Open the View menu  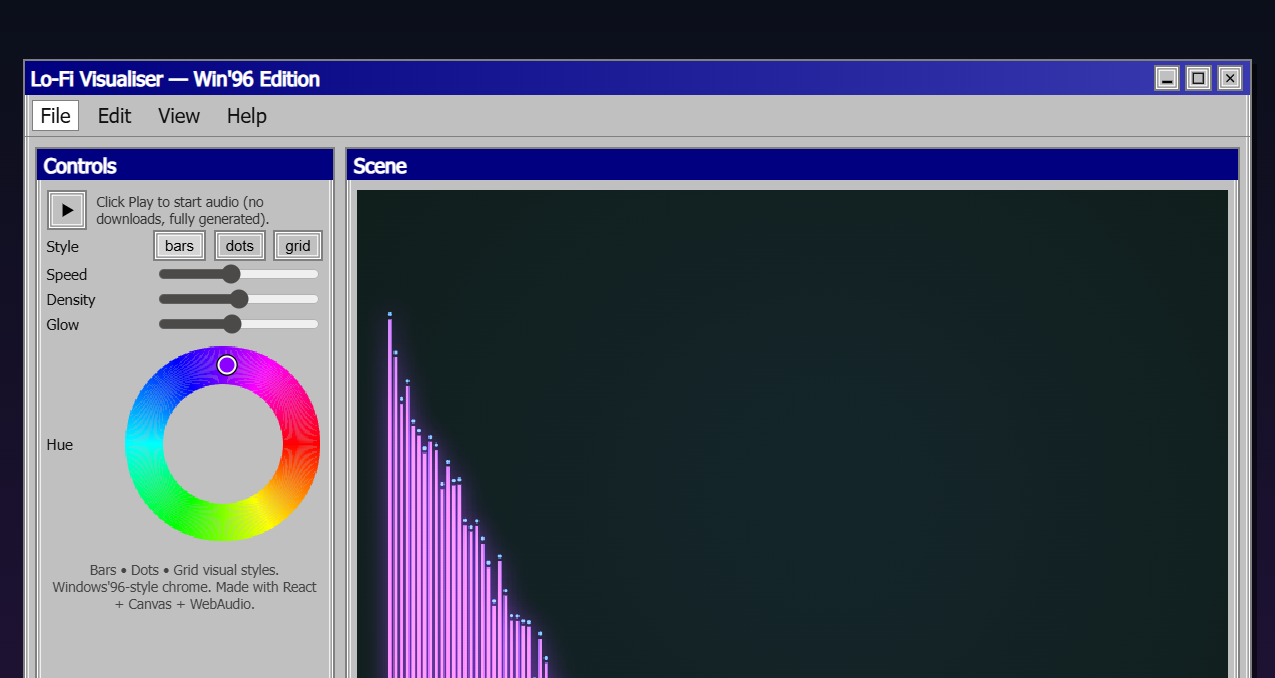click(179, 116)
